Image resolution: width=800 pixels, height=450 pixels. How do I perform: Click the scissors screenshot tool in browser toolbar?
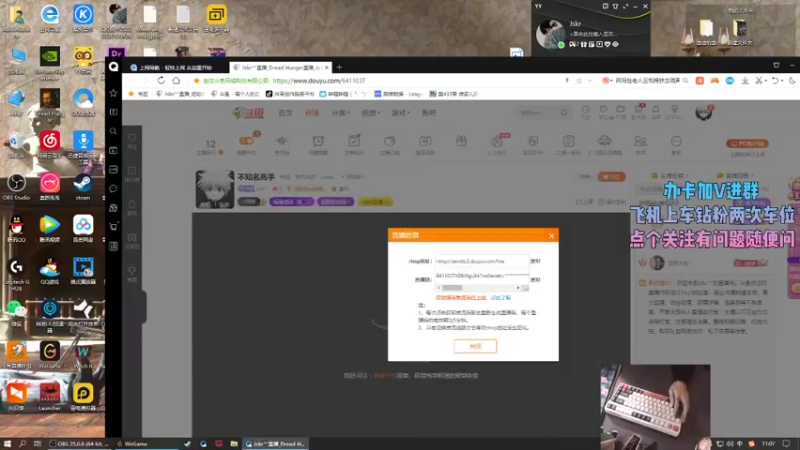tap(759, 81)
